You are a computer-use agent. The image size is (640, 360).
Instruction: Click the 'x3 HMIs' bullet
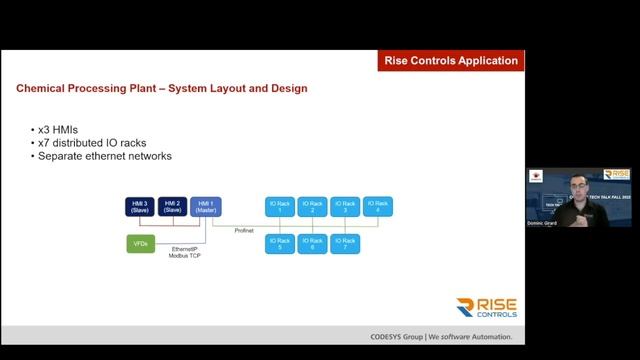pyautogui.click(x=58, y=130)
